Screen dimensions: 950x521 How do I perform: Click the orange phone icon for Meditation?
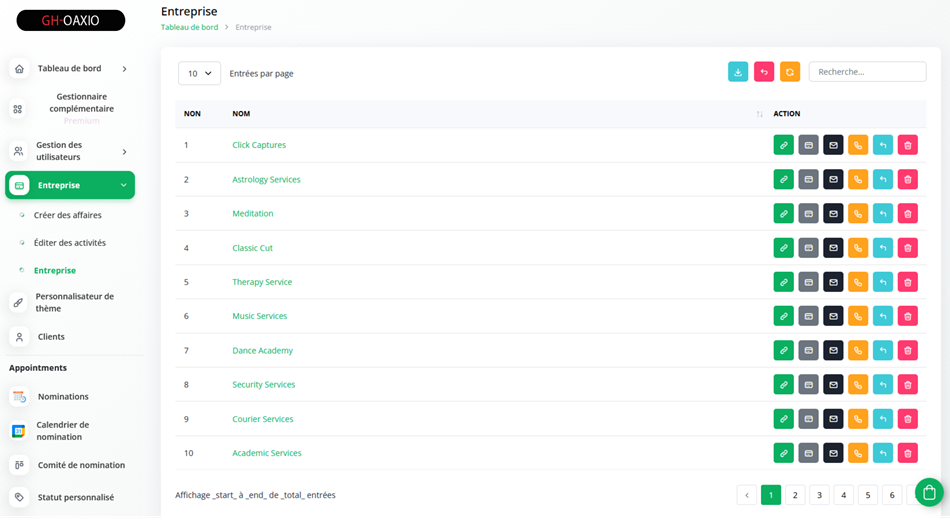(858, 213)
